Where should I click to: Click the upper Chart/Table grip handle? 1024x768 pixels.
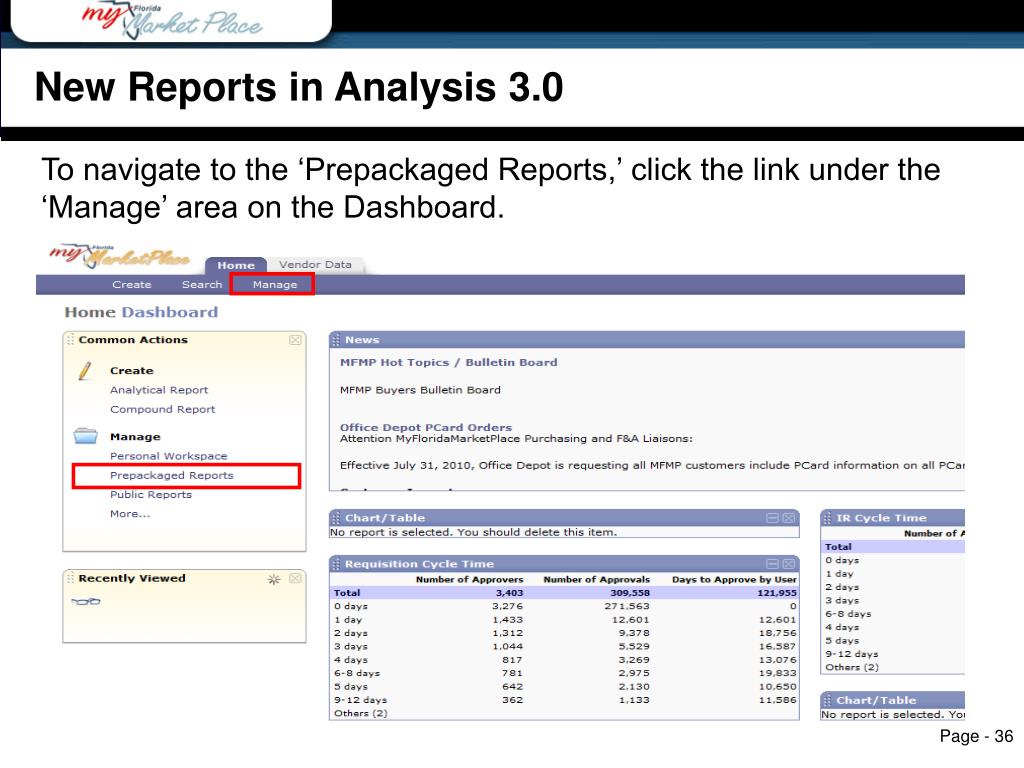(x=336, y=518)
